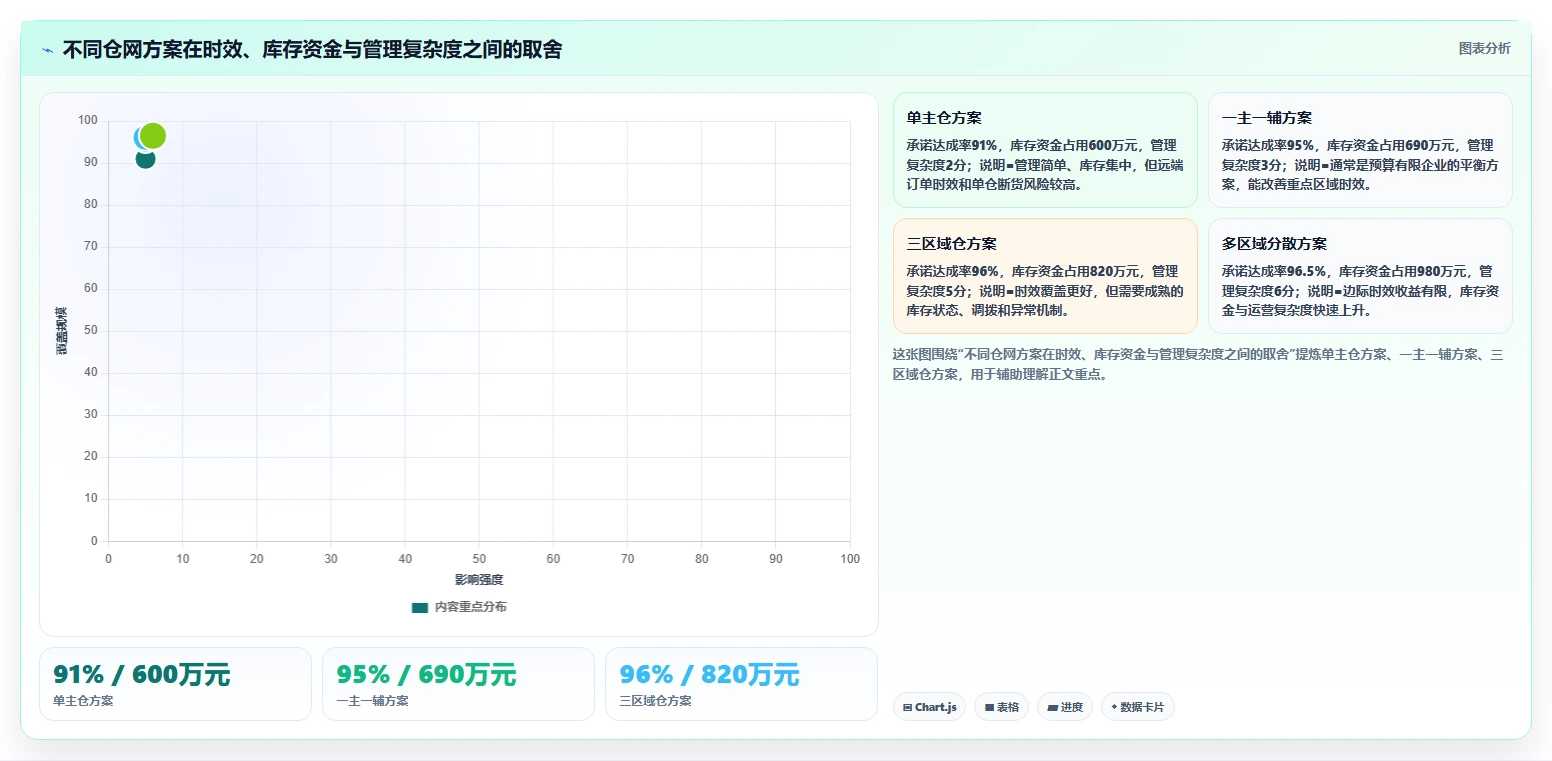Click the x-axis tick label 50
This screenshot has height=761, width=1552.
tap(479, 559)
